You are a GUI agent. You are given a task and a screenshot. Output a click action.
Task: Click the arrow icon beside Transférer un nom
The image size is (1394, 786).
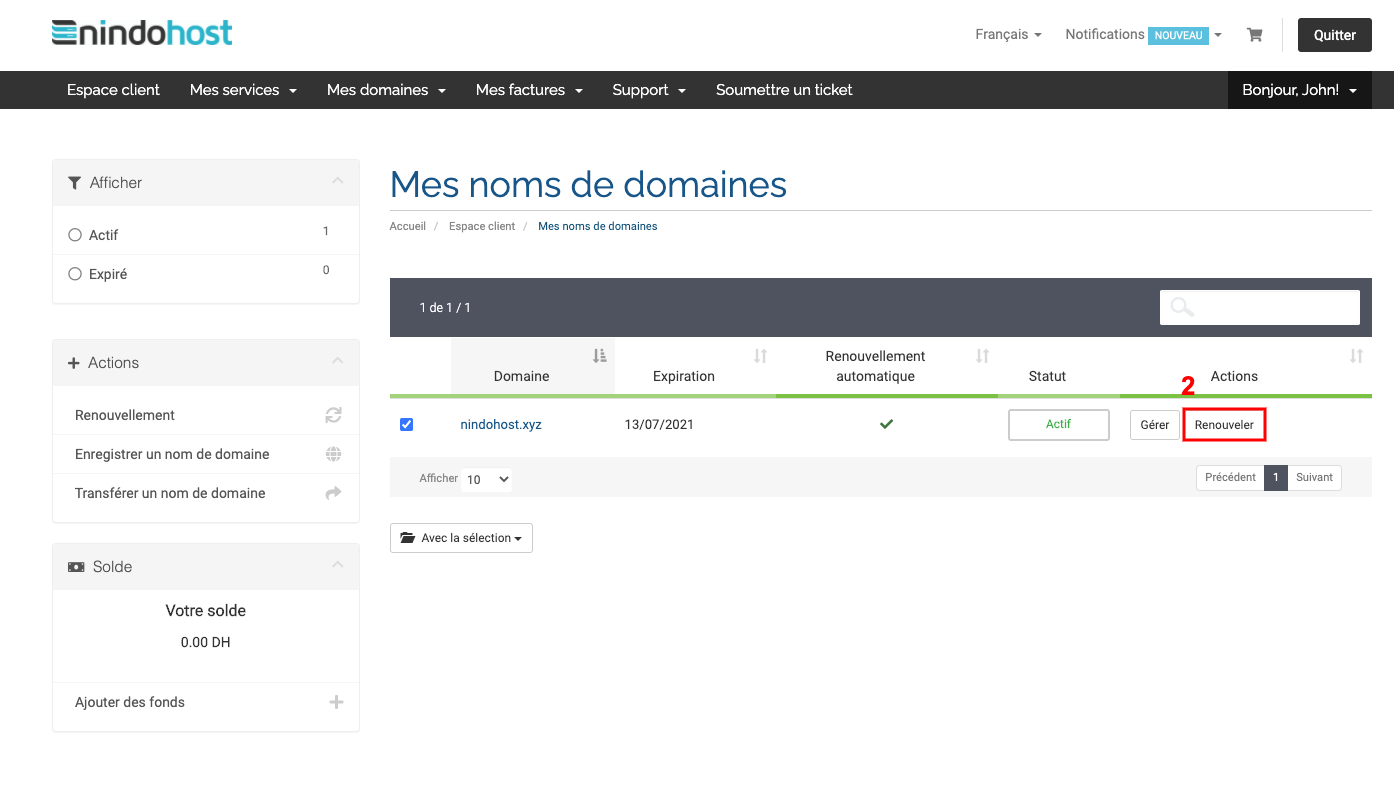point(334,493)
